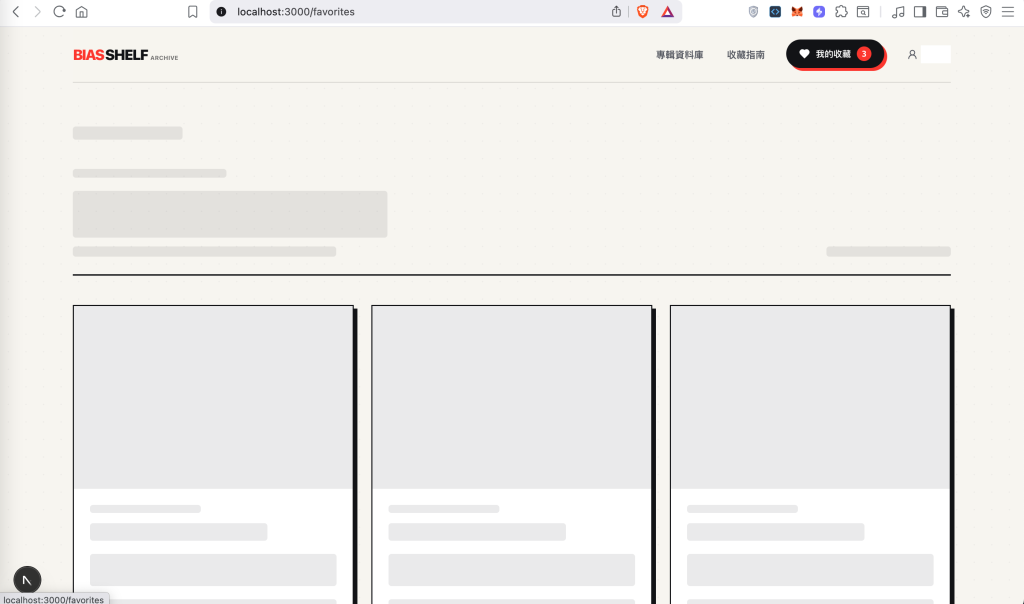The height and width of the screenshot is (604, 1024).
Task: Share this page via the share icon
Action: click(x=616, y=12)
